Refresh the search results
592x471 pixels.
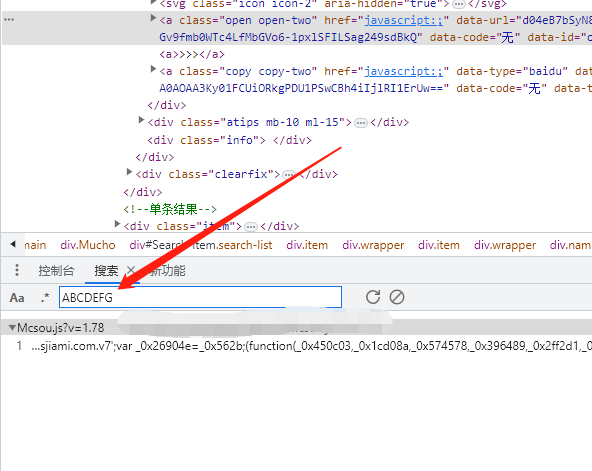pyautogui.click(x=373, y=297)
